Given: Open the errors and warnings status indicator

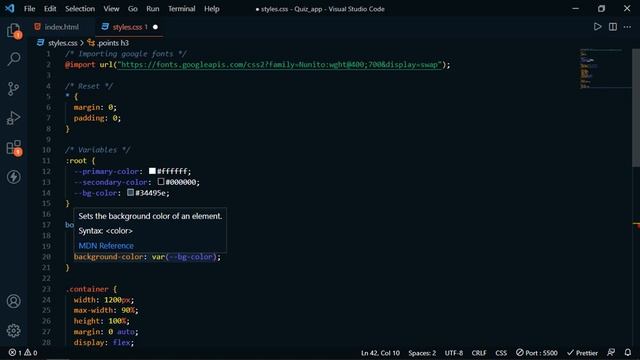Looking at the screenshot, I should click(x=23, y=353).
